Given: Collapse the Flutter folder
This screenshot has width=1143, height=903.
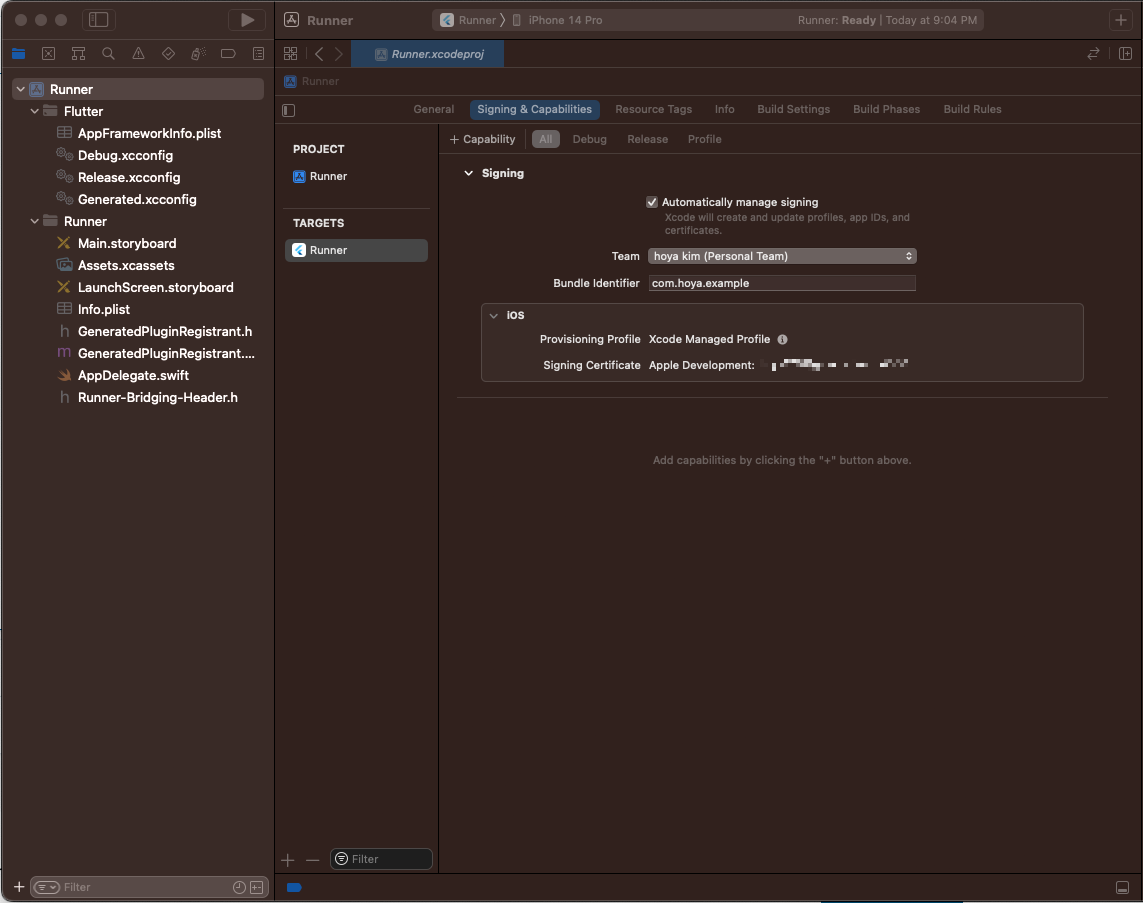Looking at the screenshot, I should [x=34, y=112].
